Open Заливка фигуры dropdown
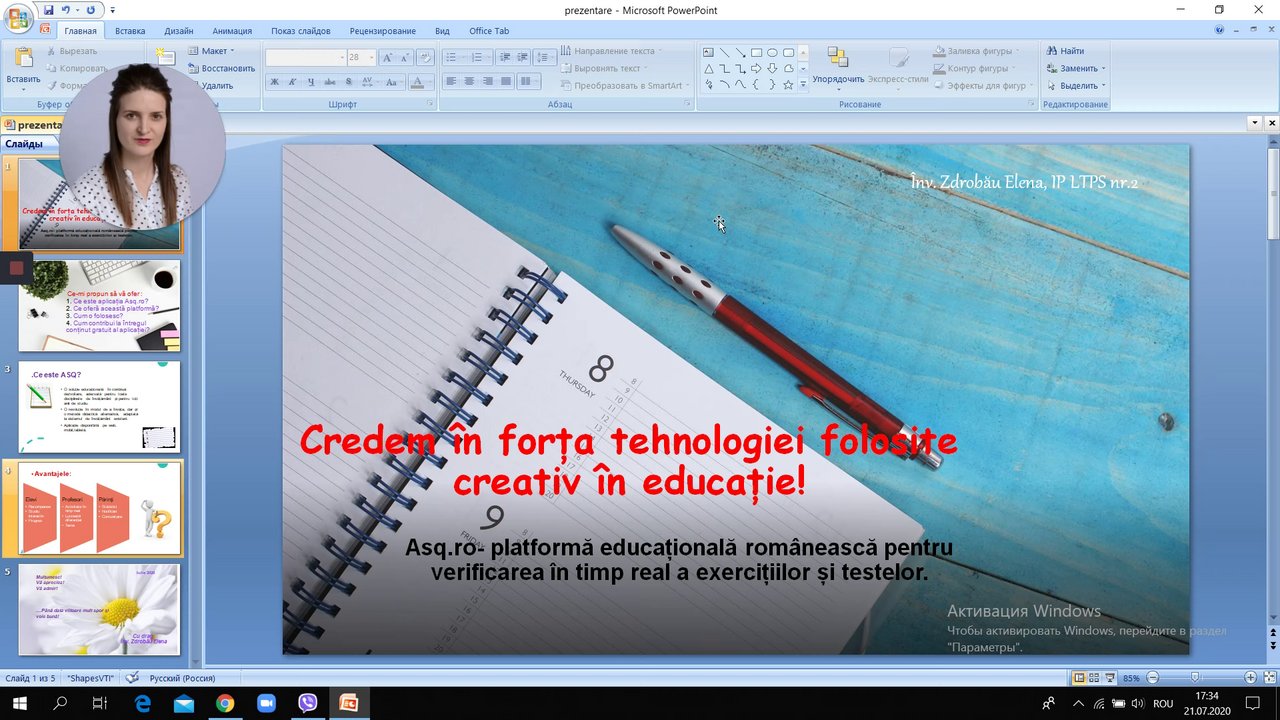The width and height of the screenshot is (1280, 720). pos(974,51)
